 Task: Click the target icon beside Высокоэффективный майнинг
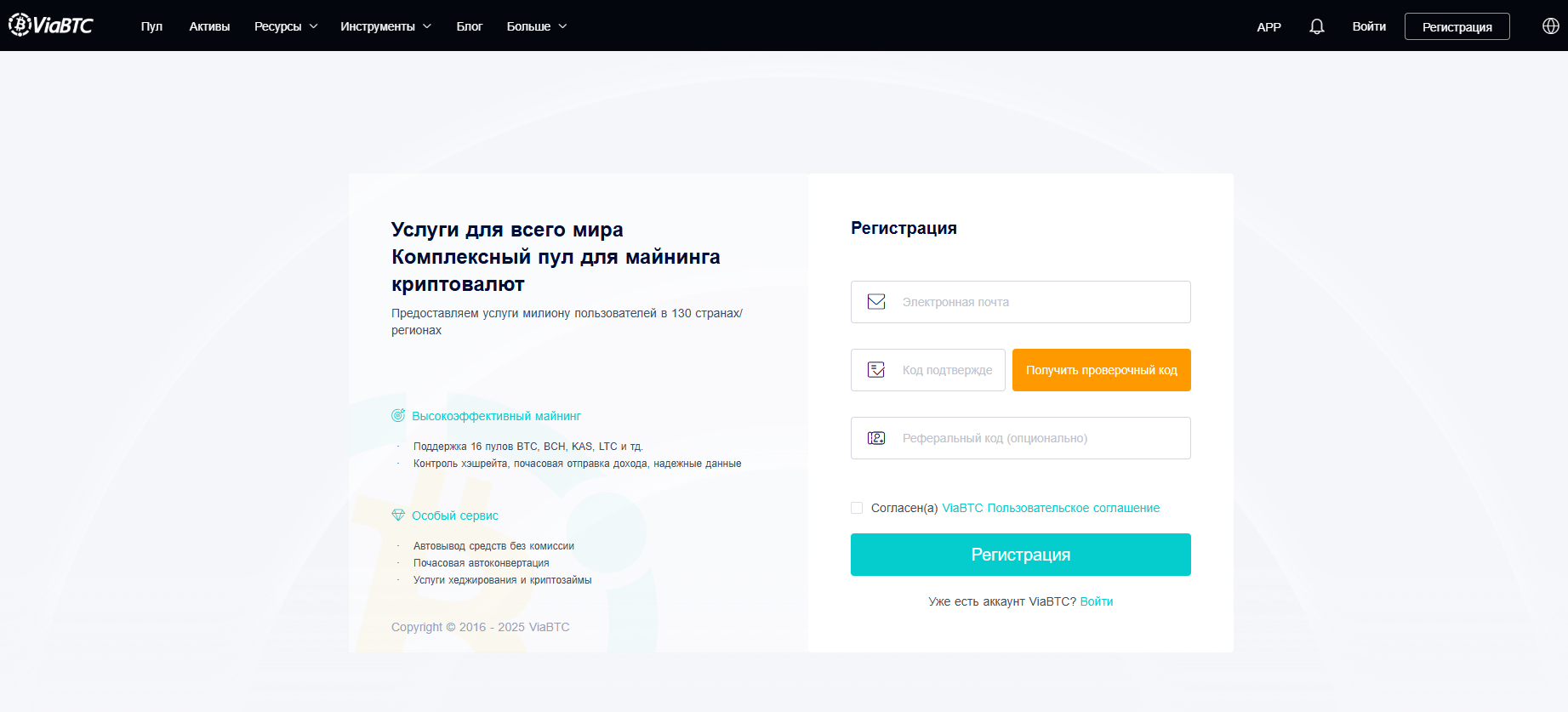398,415
